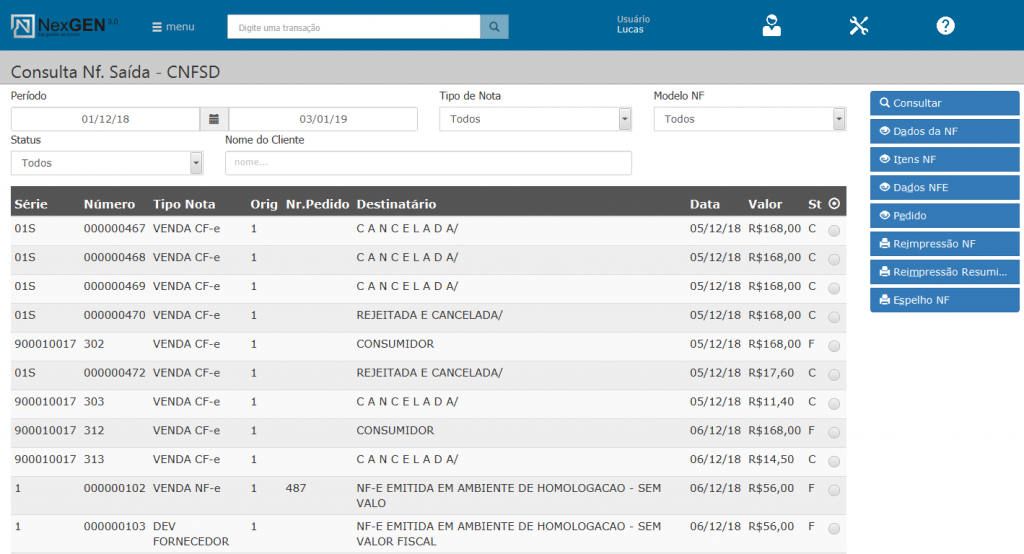Open the user profile icon in header
1024x554 pixels.
point(771,26)
